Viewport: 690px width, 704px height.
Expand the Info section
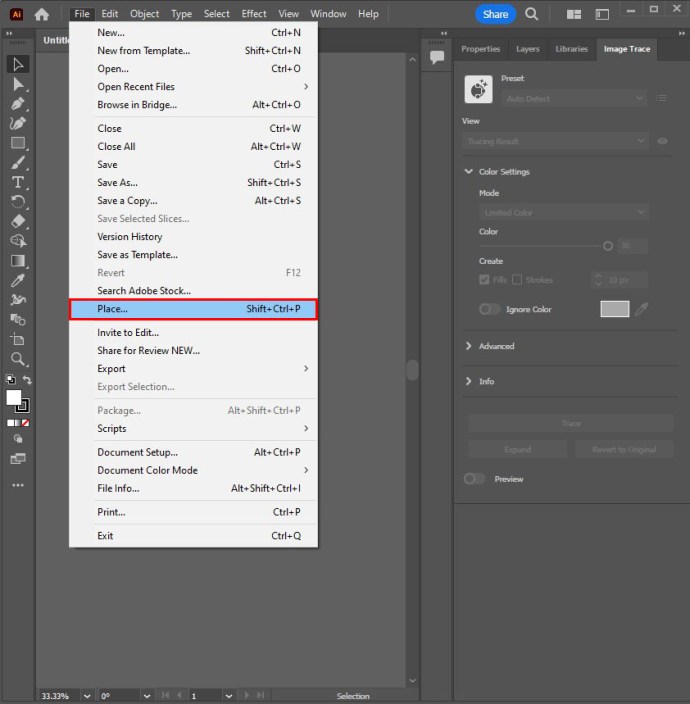point(470,381)
